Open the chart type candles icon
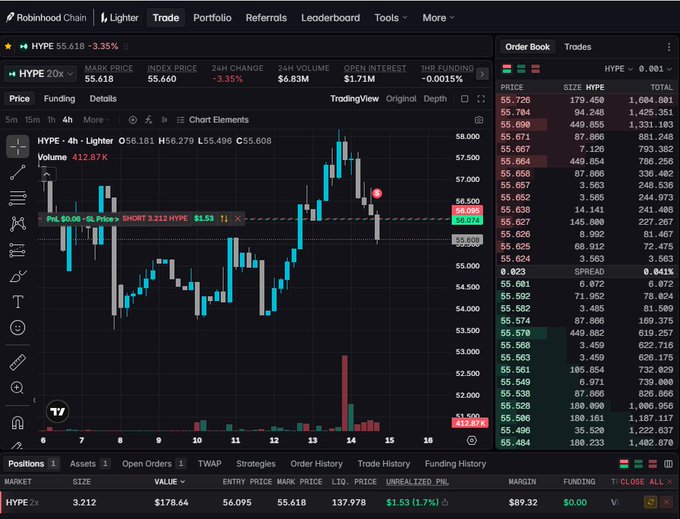 tap(164, 120)
